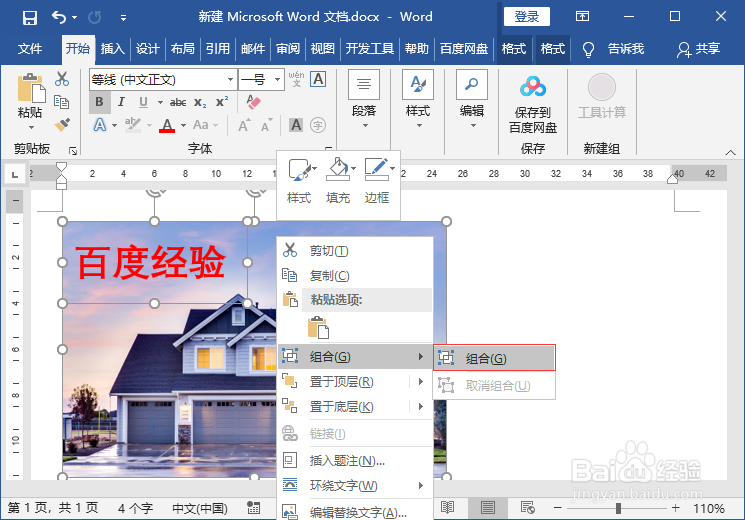The height and width of the screenshot is (520, 745).
Task: Click the Save icon in the title bar
Action: point(29,18)
